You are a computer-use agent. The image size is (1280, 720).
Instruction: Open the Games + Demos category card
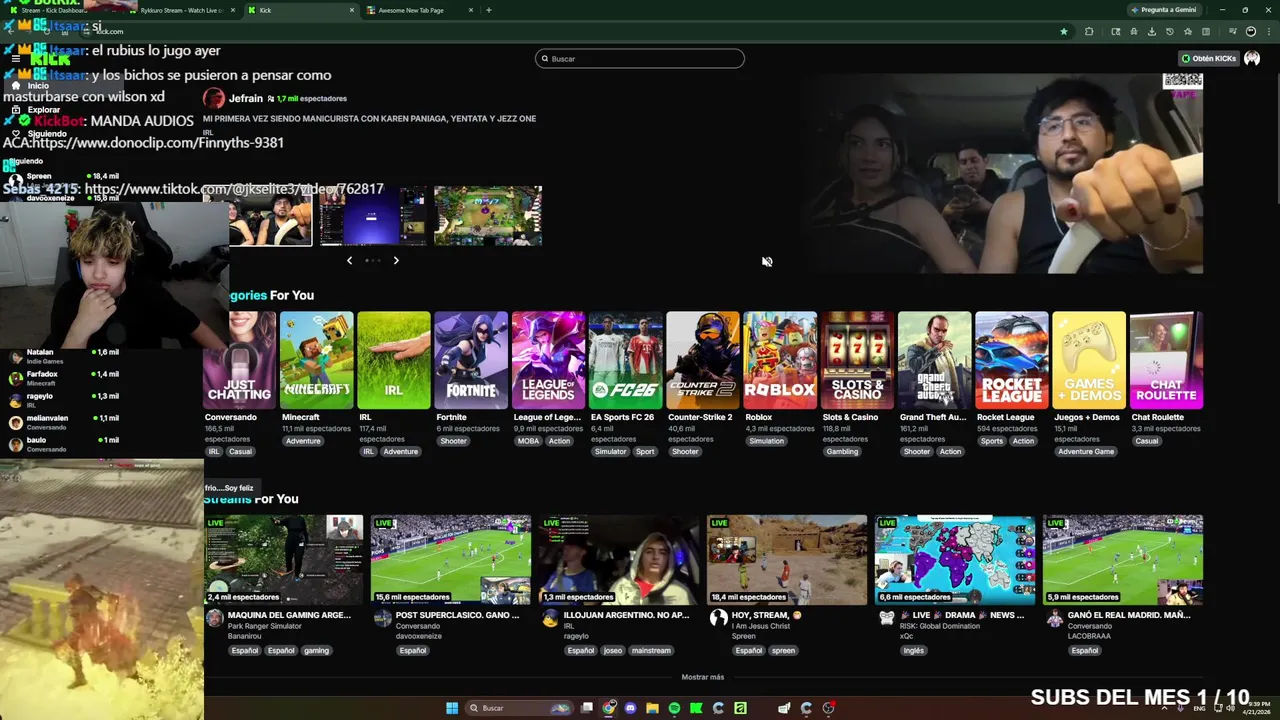[1089, 360]
